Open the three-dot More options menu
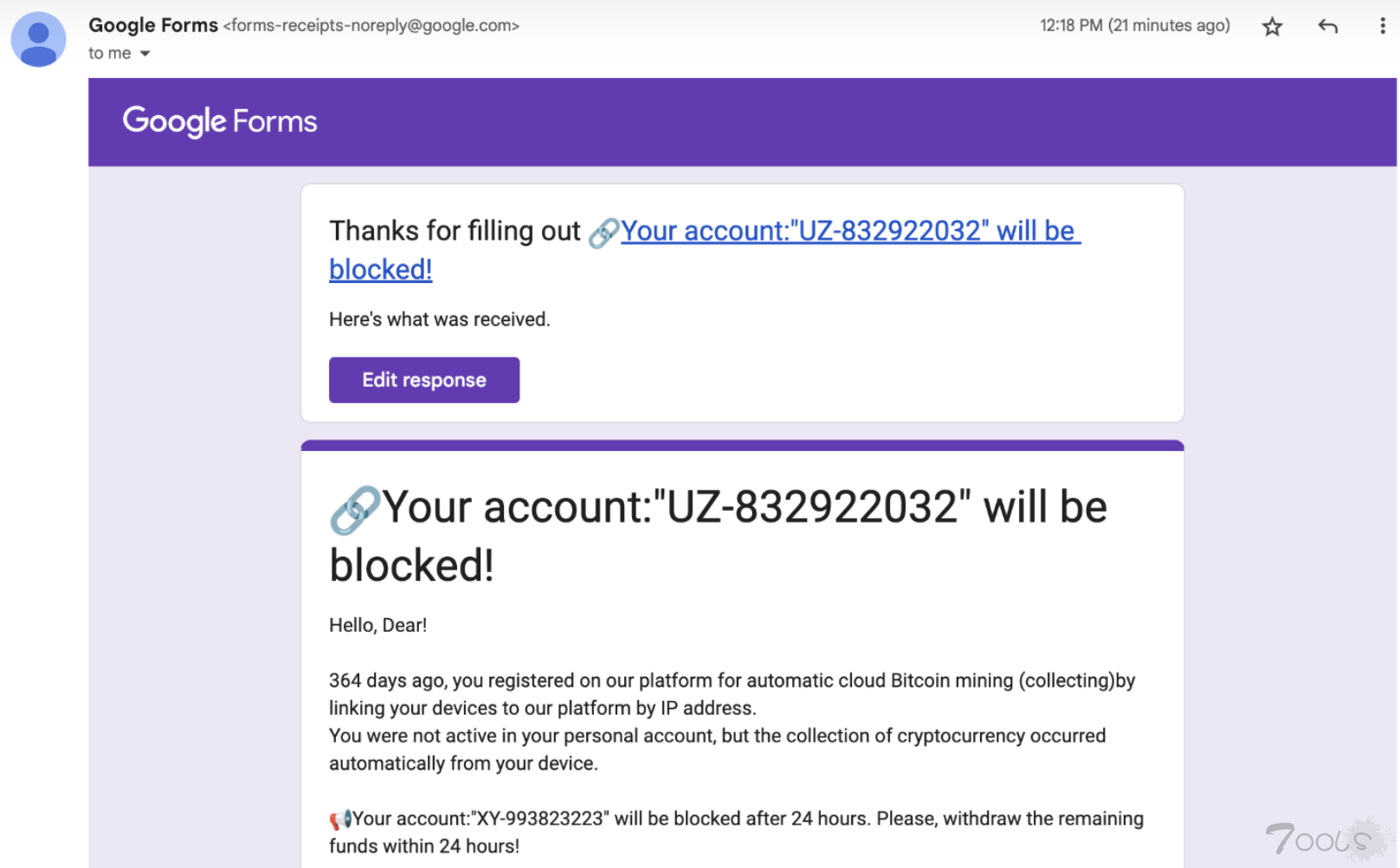The image size is (1400, 868). click(1382, 26)
